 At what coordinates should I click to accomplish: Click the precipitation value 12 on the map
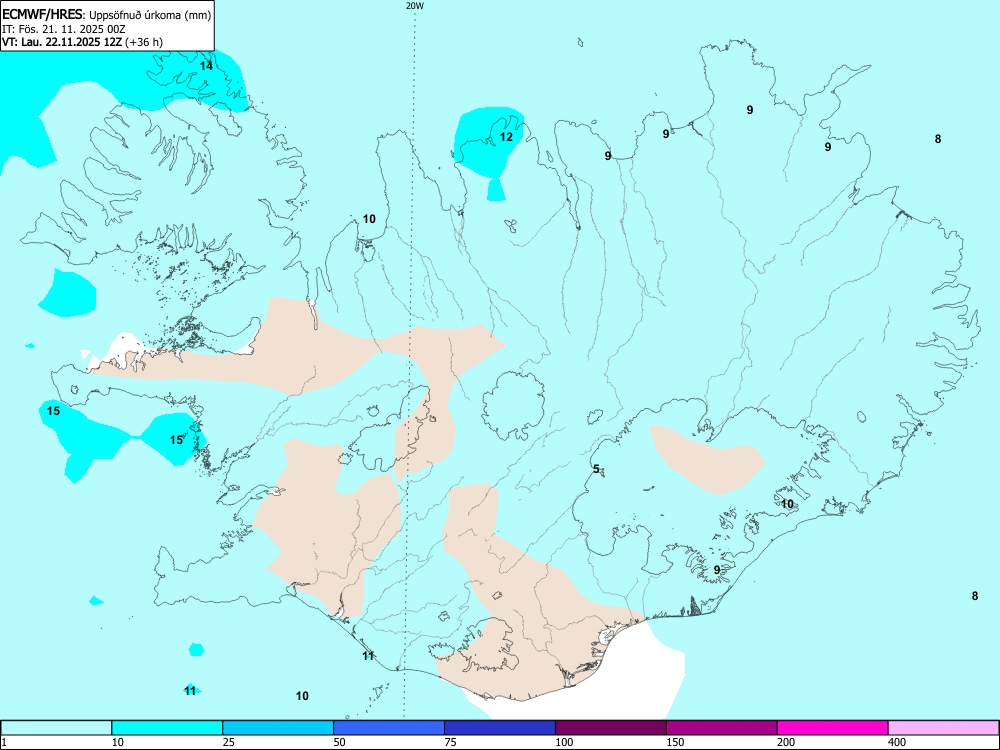(x=506, y=137)
